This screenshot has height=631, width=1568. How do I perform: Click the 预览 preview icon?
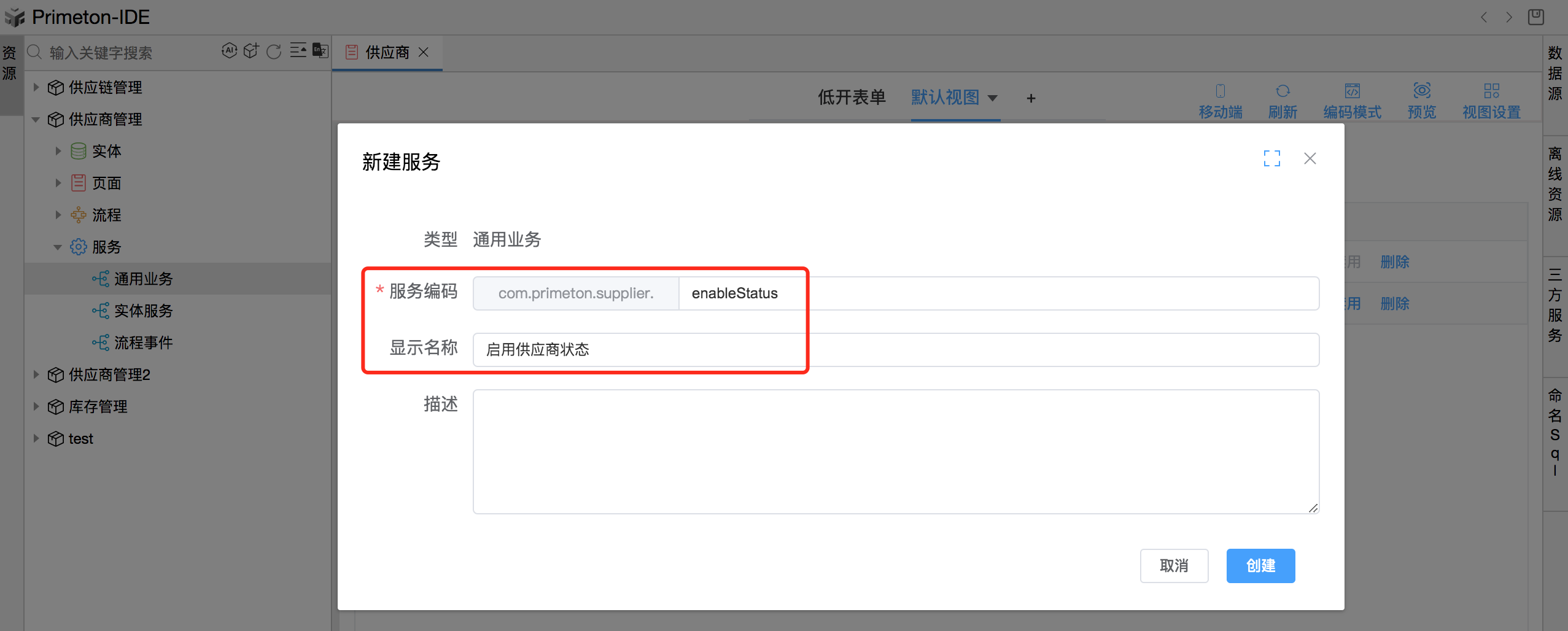[x=1421, y=99]
